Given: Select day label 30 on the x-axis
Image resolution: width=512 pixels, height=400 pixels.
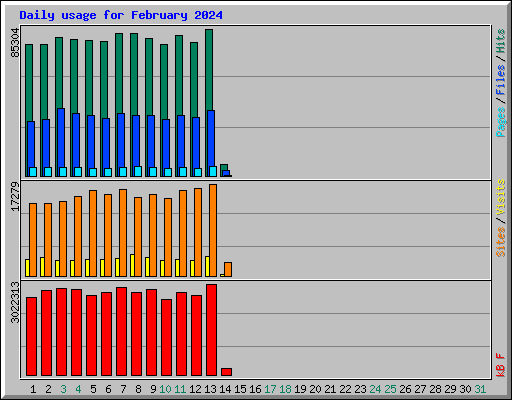Looking at the screenshot, I should tap(465, 389).
